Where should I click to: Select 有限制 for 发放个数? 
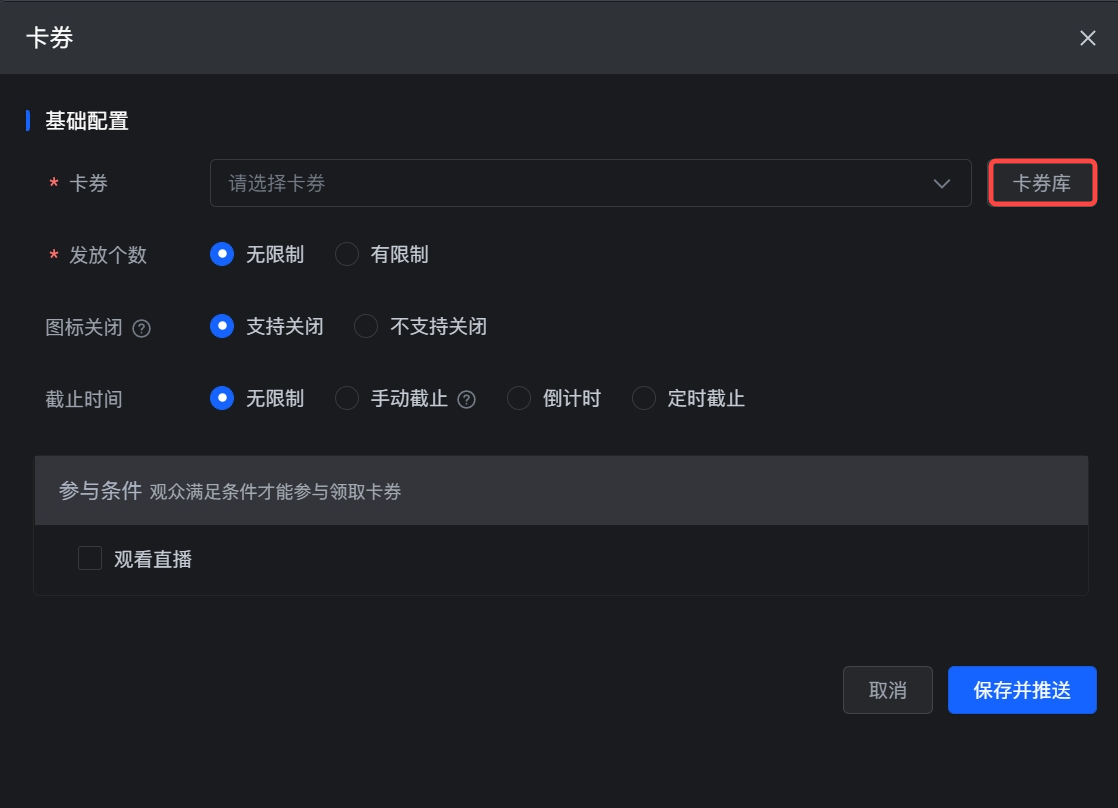[x=347, y=255]
